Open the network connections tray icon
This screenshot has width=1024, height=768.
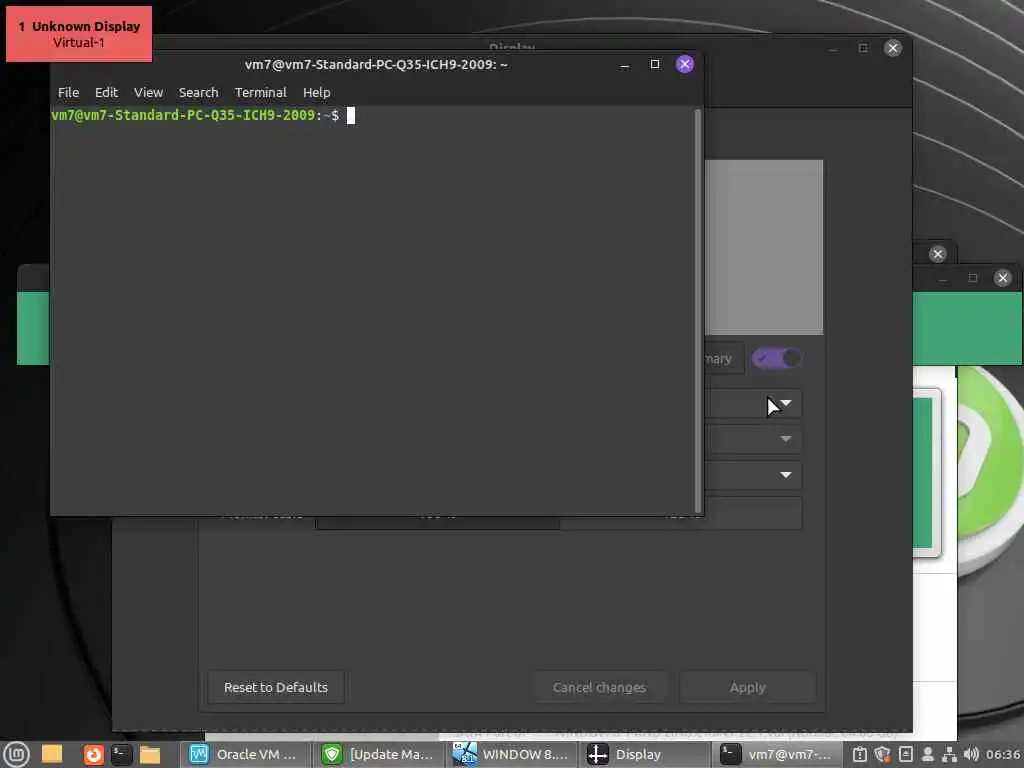tap(950, 754)
